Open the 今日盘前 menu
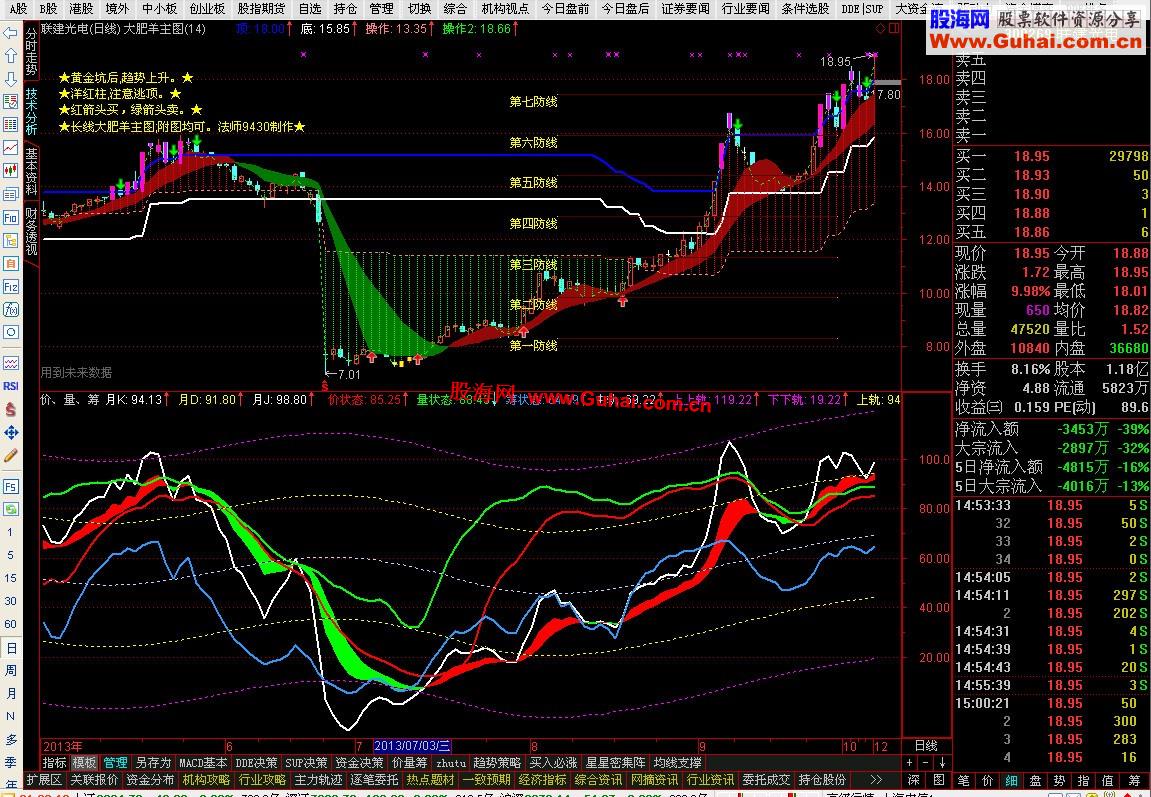Viewport: 1151px width, 797px height. click(x=565, y=9)
